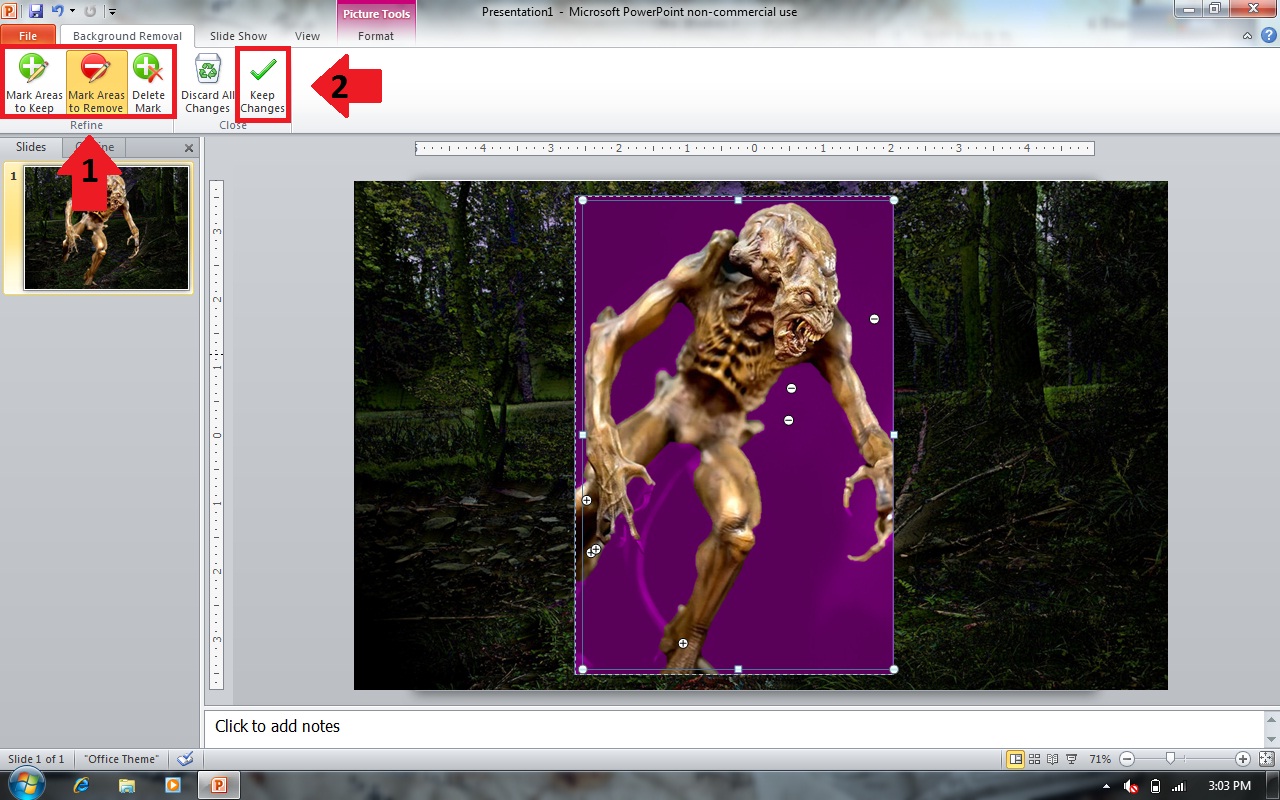Fit slide to current window
Image resolution: width=1280 pixels, height=800 pixels.
click(x=1266, y=759)
